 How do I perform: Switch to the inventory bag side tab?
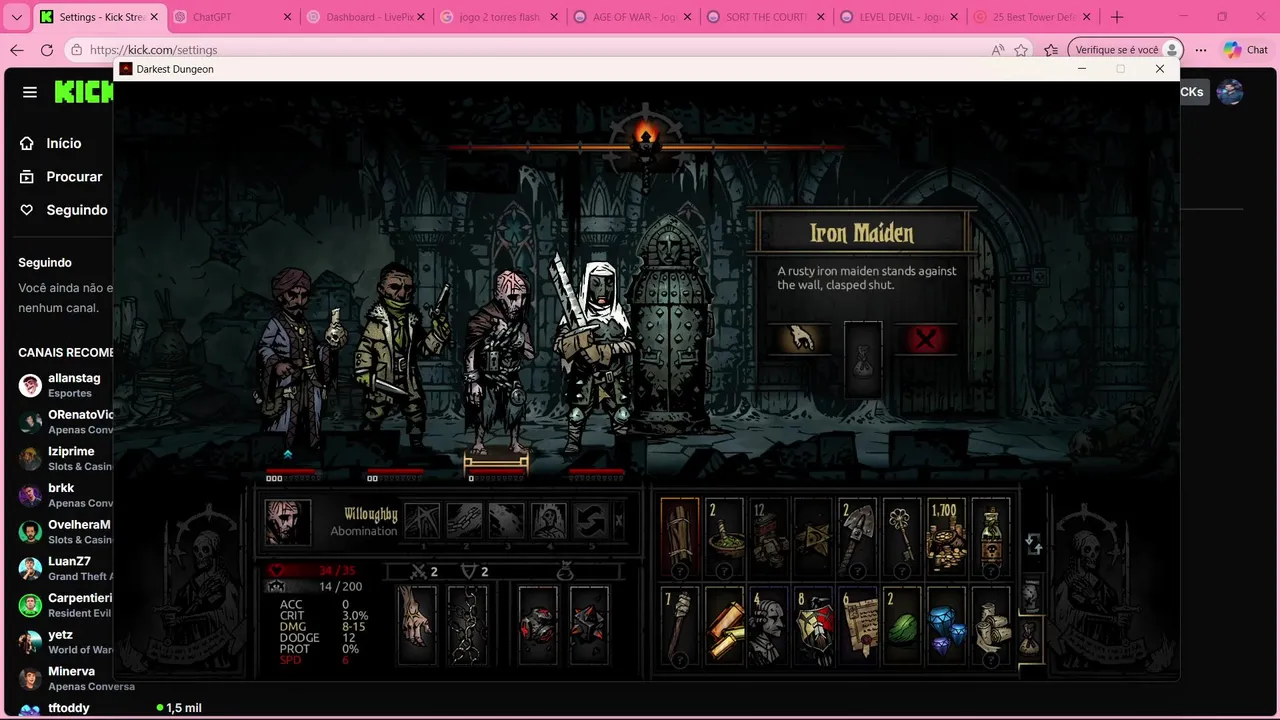(x=1030, y=637)
